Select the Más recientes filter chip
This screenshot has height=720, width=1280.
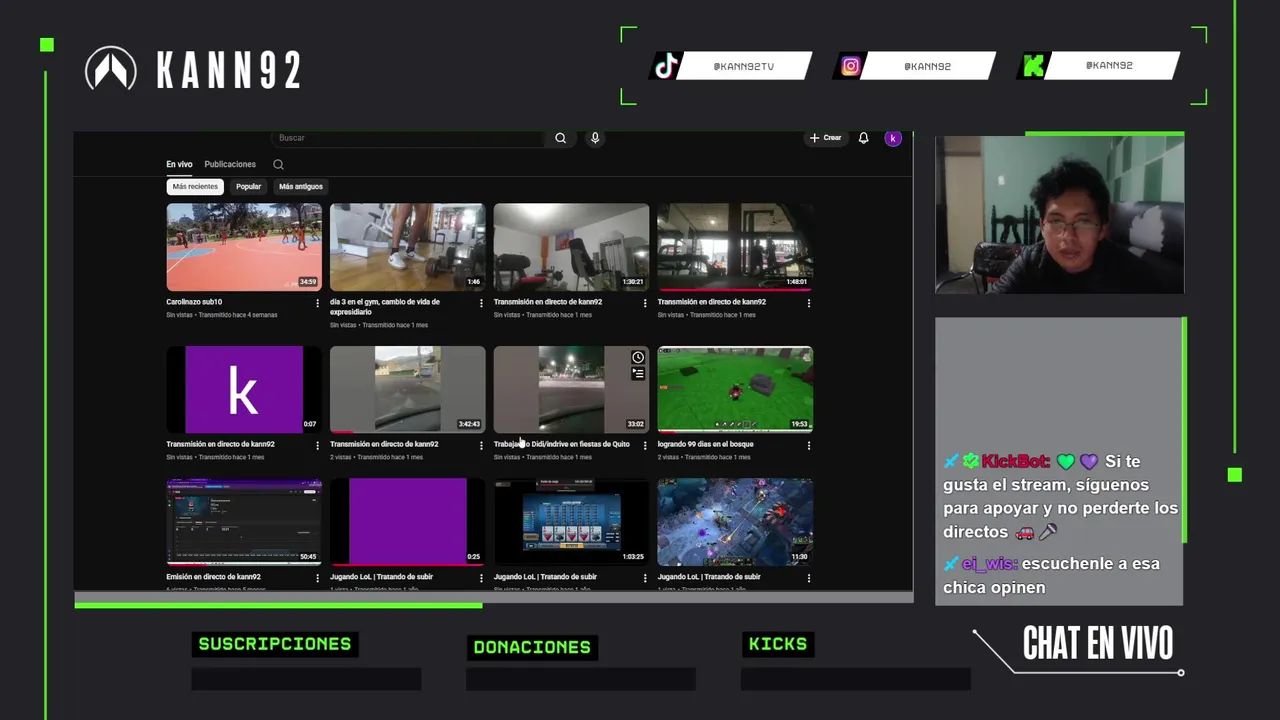[195, 186]
